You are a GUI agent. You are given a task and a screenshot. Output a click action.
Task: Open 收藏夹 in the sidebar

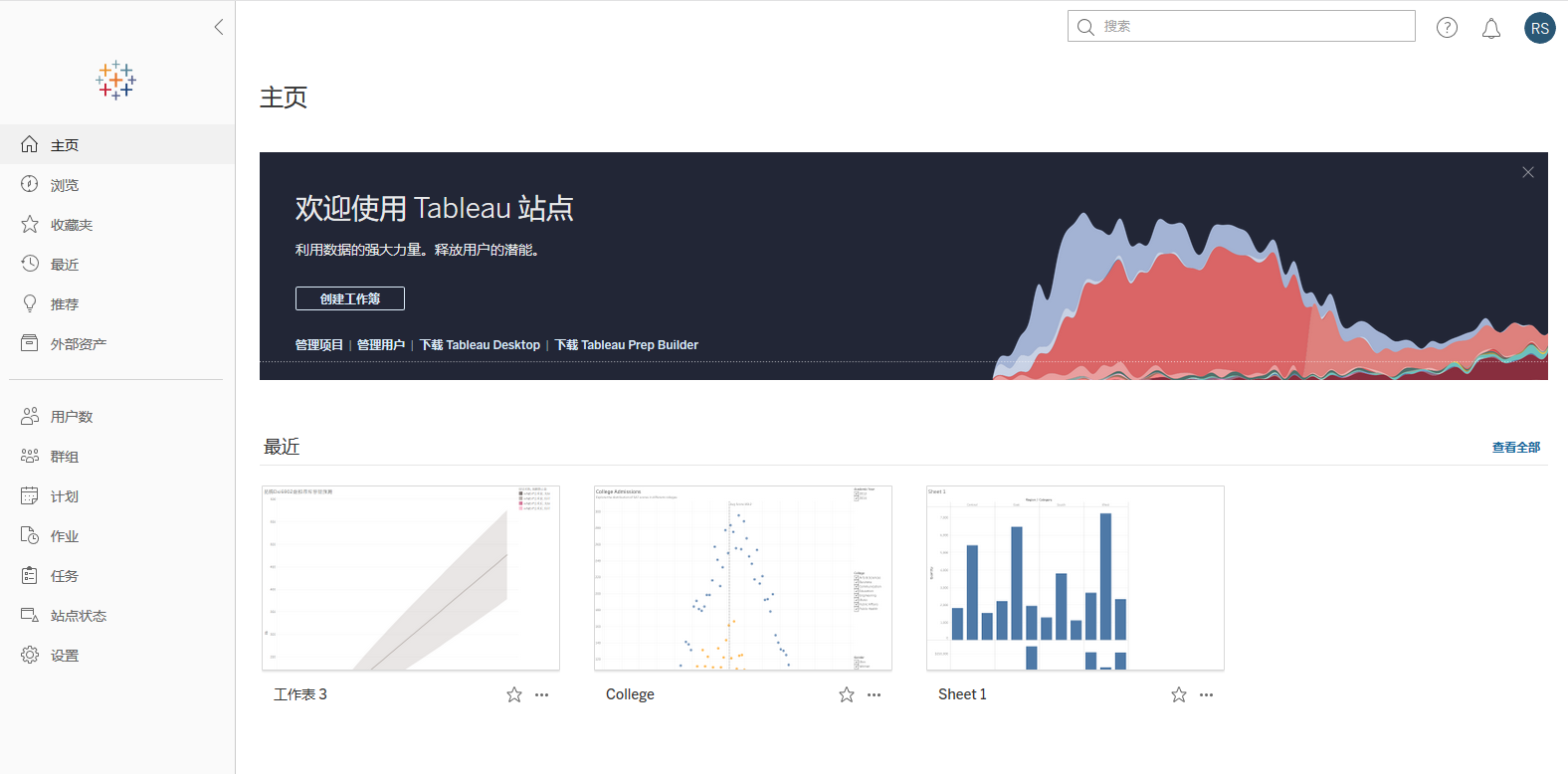[72, 225]
